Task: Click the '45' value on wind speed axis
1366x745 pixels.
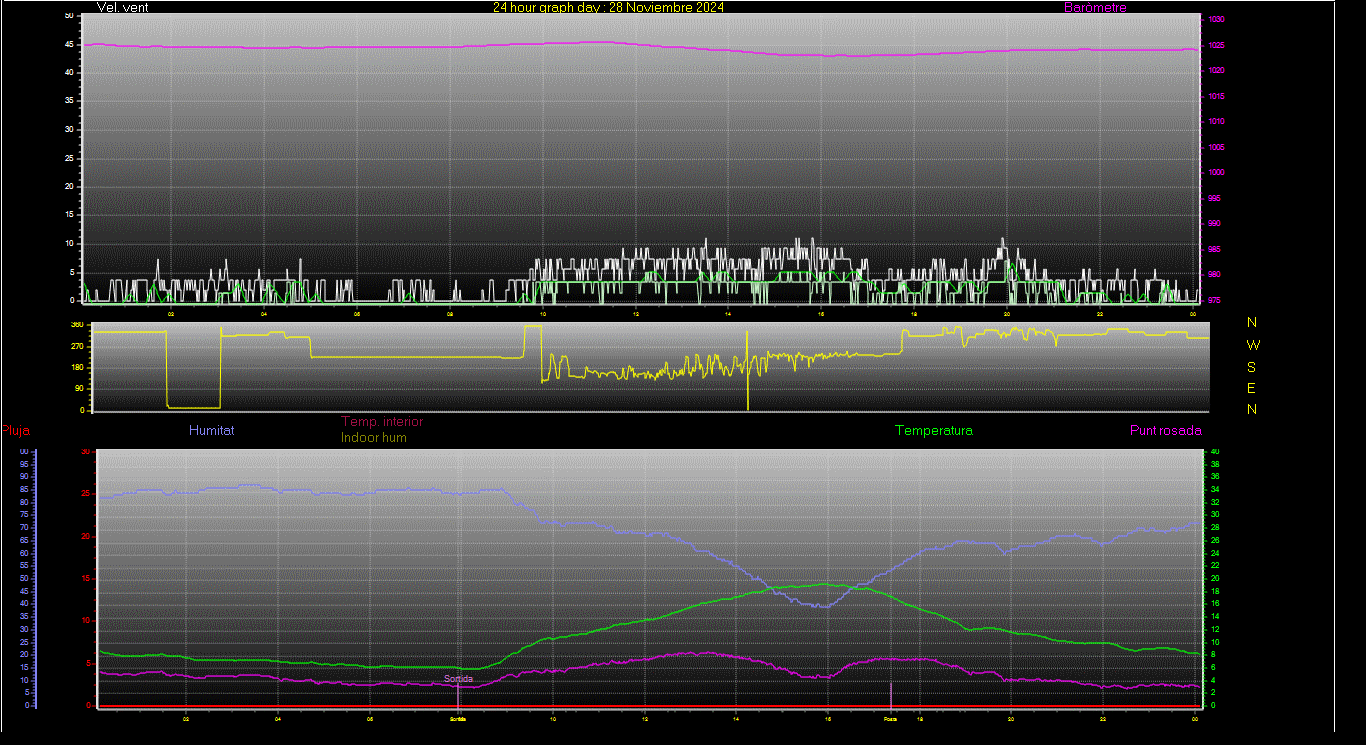Action: point(68,44)
